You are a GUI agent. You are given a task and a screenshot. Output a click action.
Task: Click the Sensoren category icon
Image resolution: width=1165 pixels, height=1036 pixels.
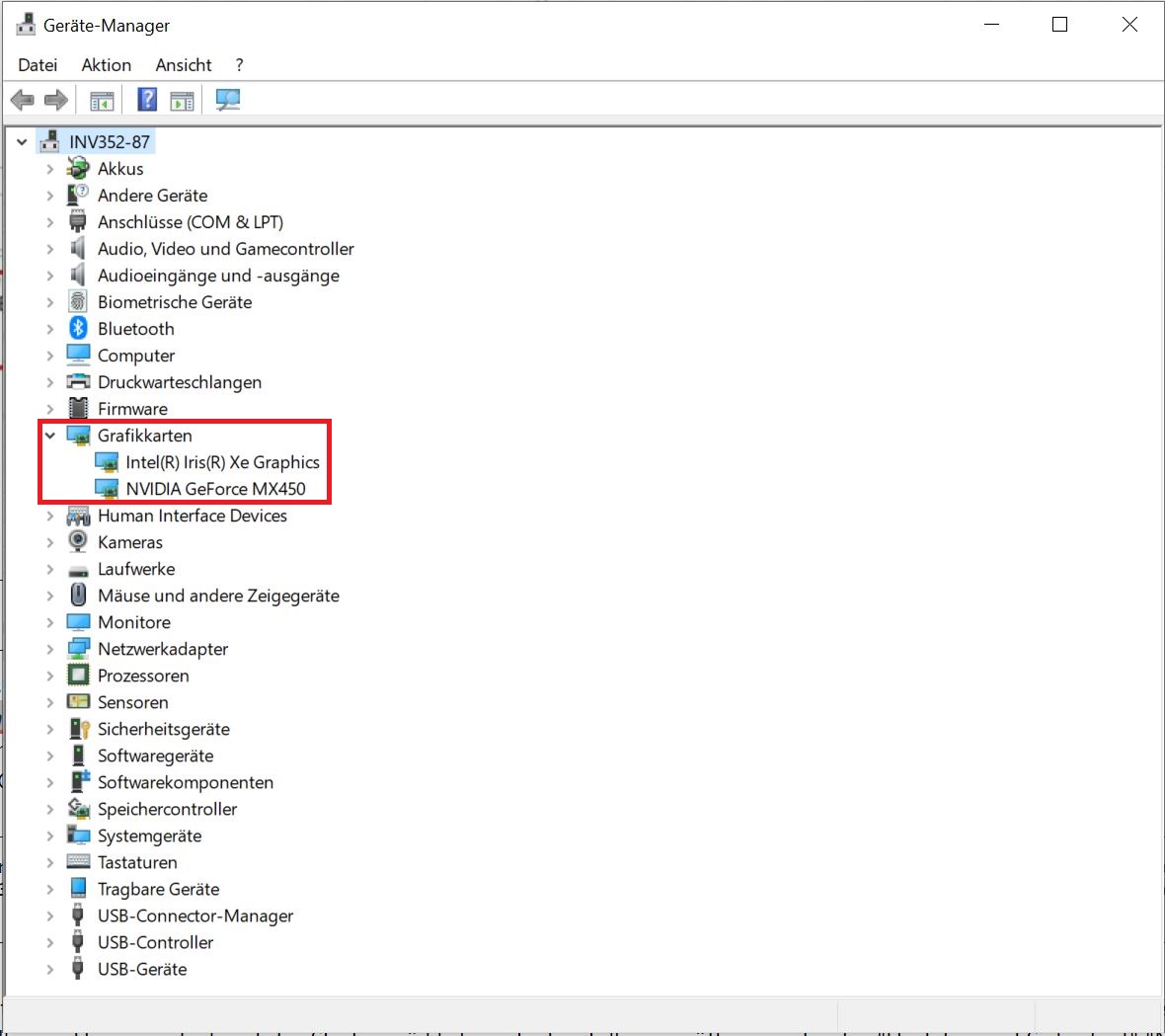click(78, 701)
